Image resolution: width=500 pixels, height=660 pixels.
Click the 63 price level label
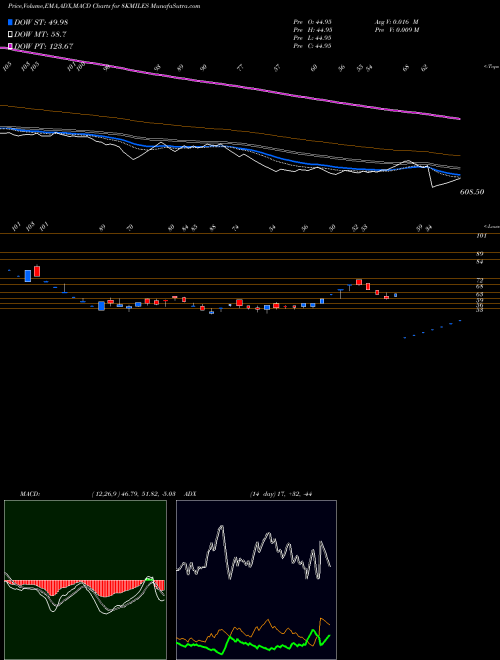(480, 294)
